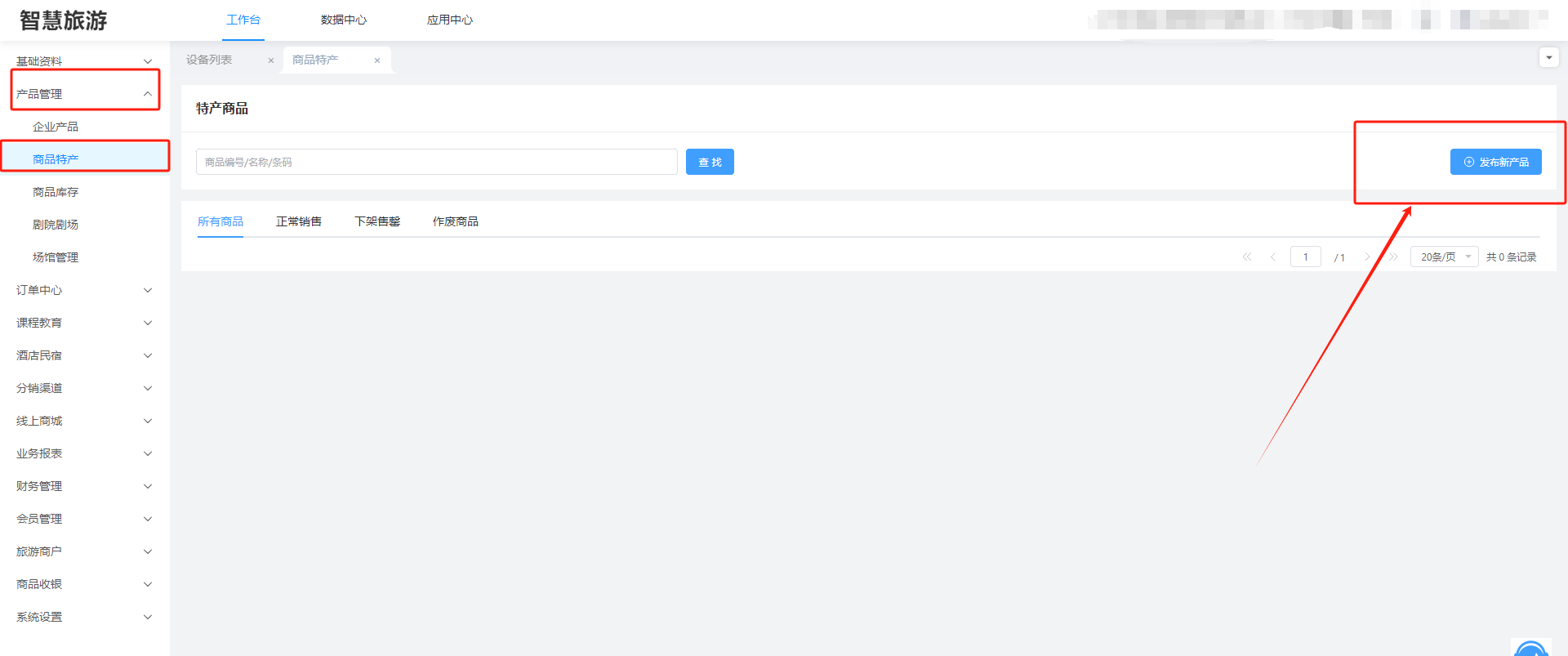Image resolution: width=1568 pixels, height=656 pixels.
Task: Open the 20条/页 page size dropdown
Action: coord(1444,257)
